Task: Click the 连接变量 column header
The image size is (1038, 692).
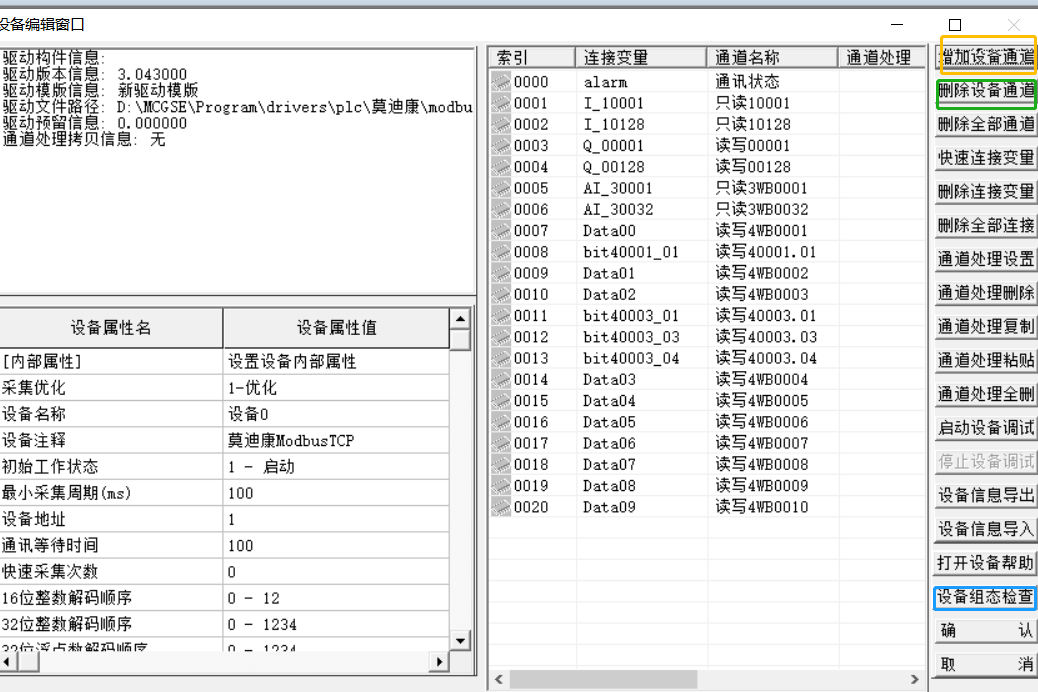Action: tap(641, 58)
